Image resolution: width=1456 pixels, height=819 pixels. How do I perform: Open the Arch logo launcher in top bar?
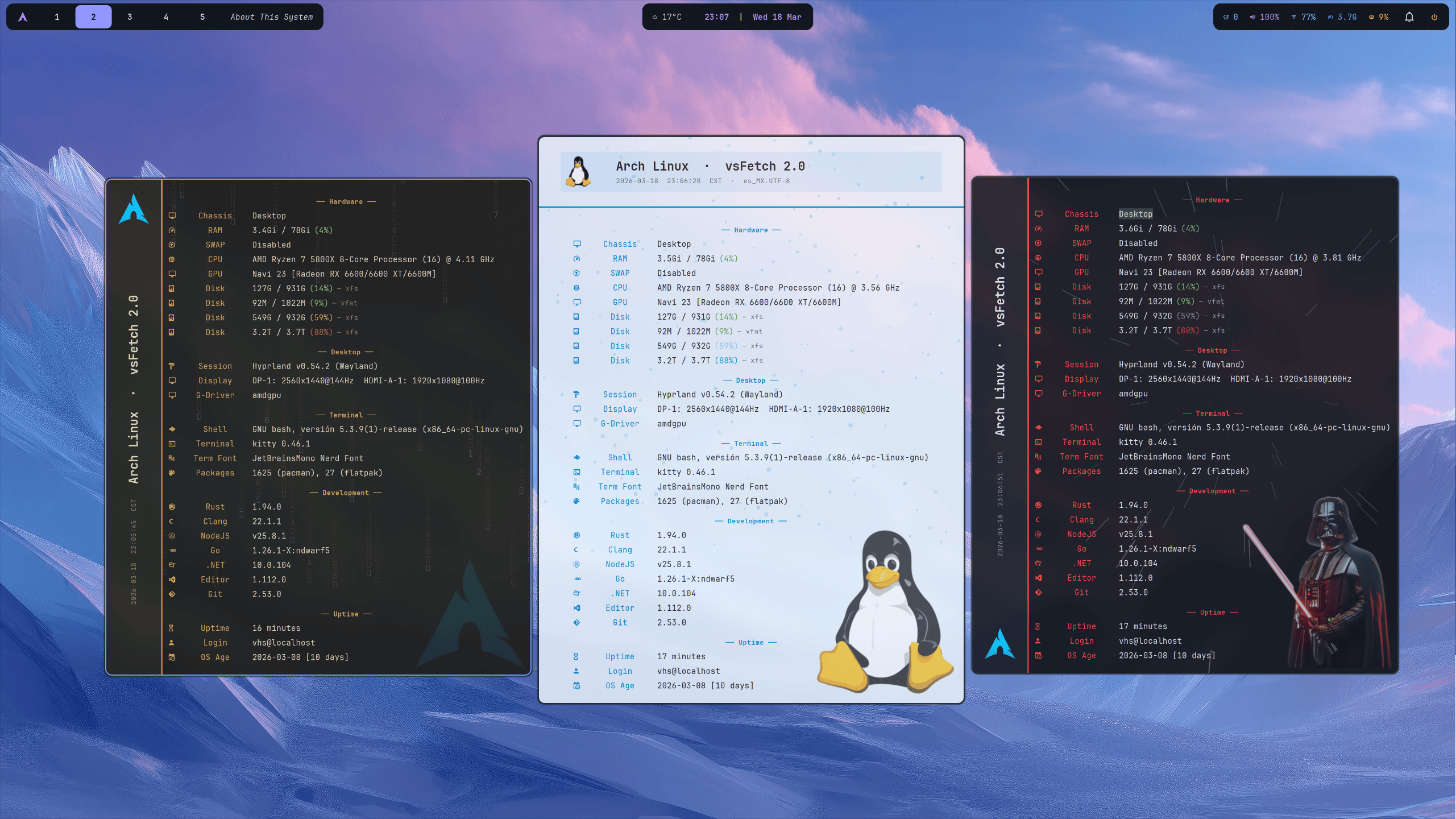coord(23,17)
